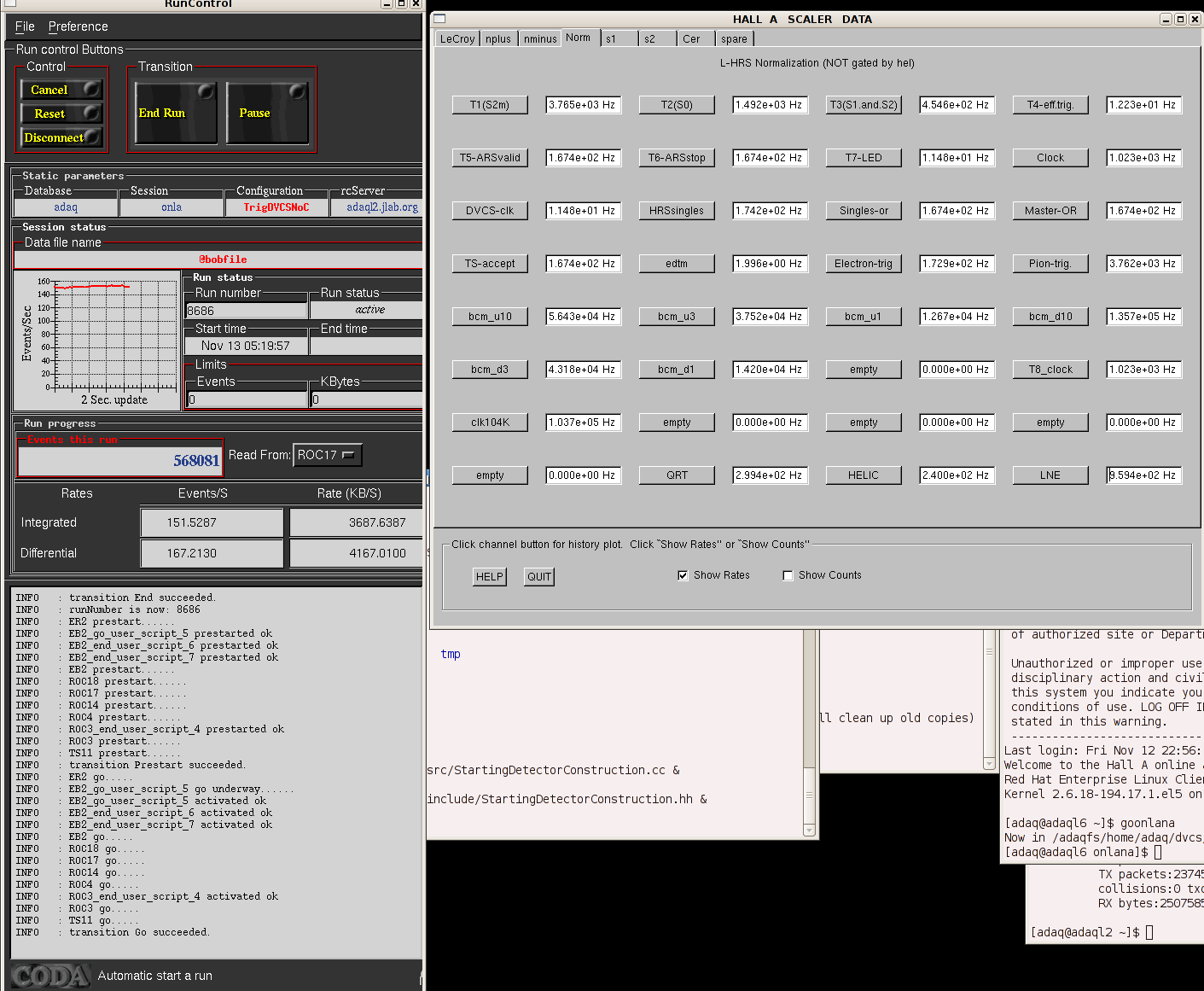
Task: Click the bcm_d1 channel button
Action: point(677,370)
